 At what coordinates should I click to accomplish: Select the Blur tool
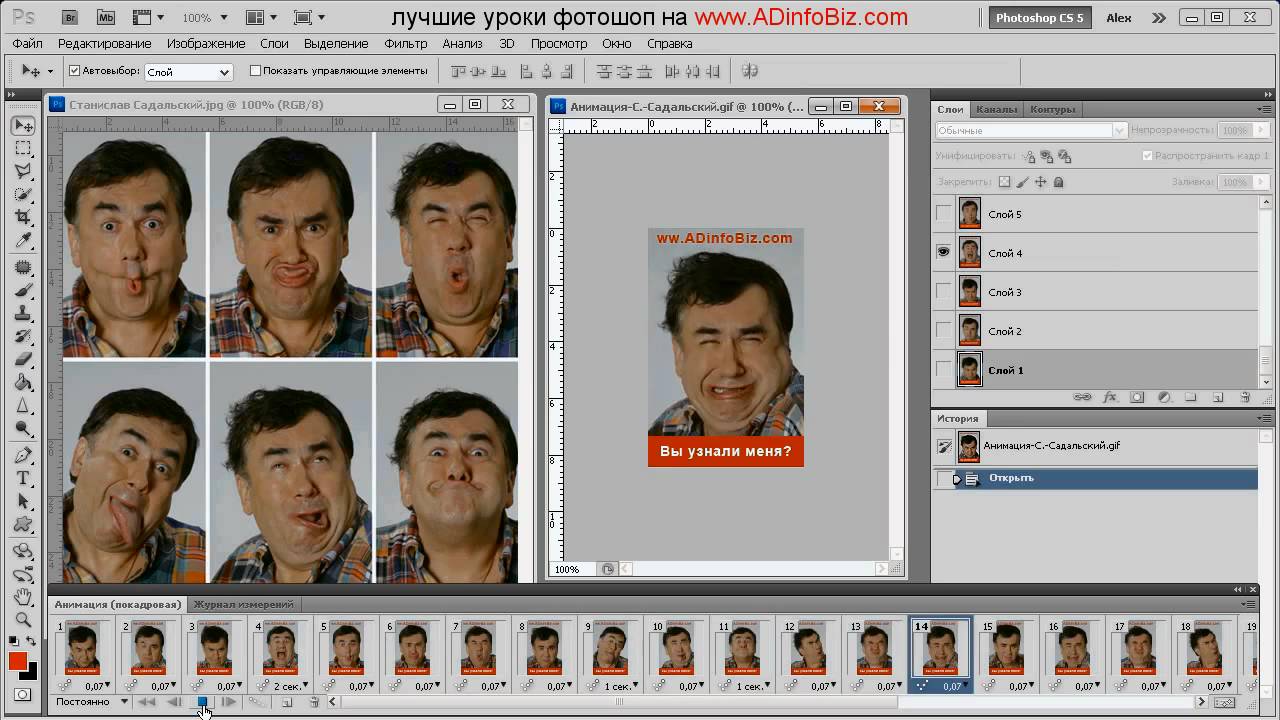24,406
